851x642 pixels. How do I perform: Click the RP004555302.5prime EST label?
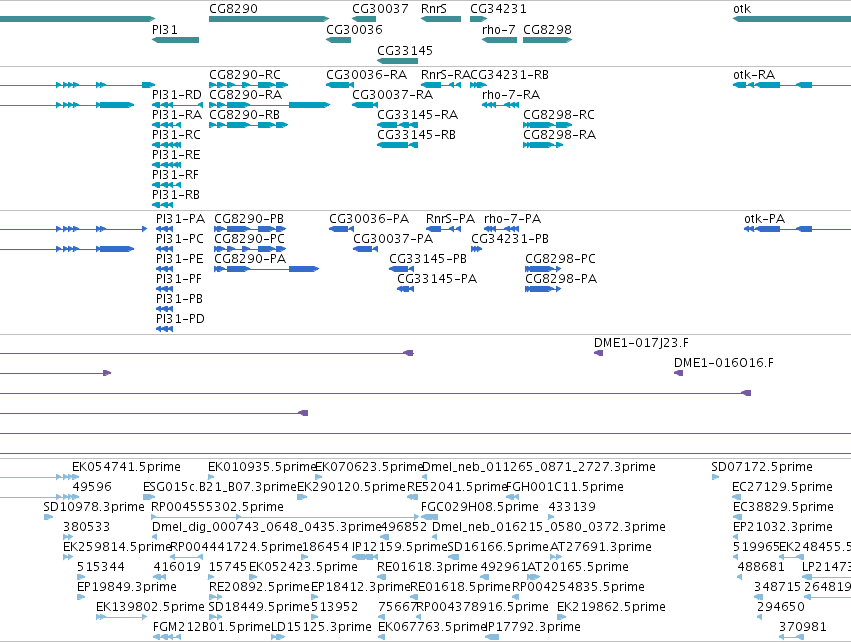[x=217, y=507]
